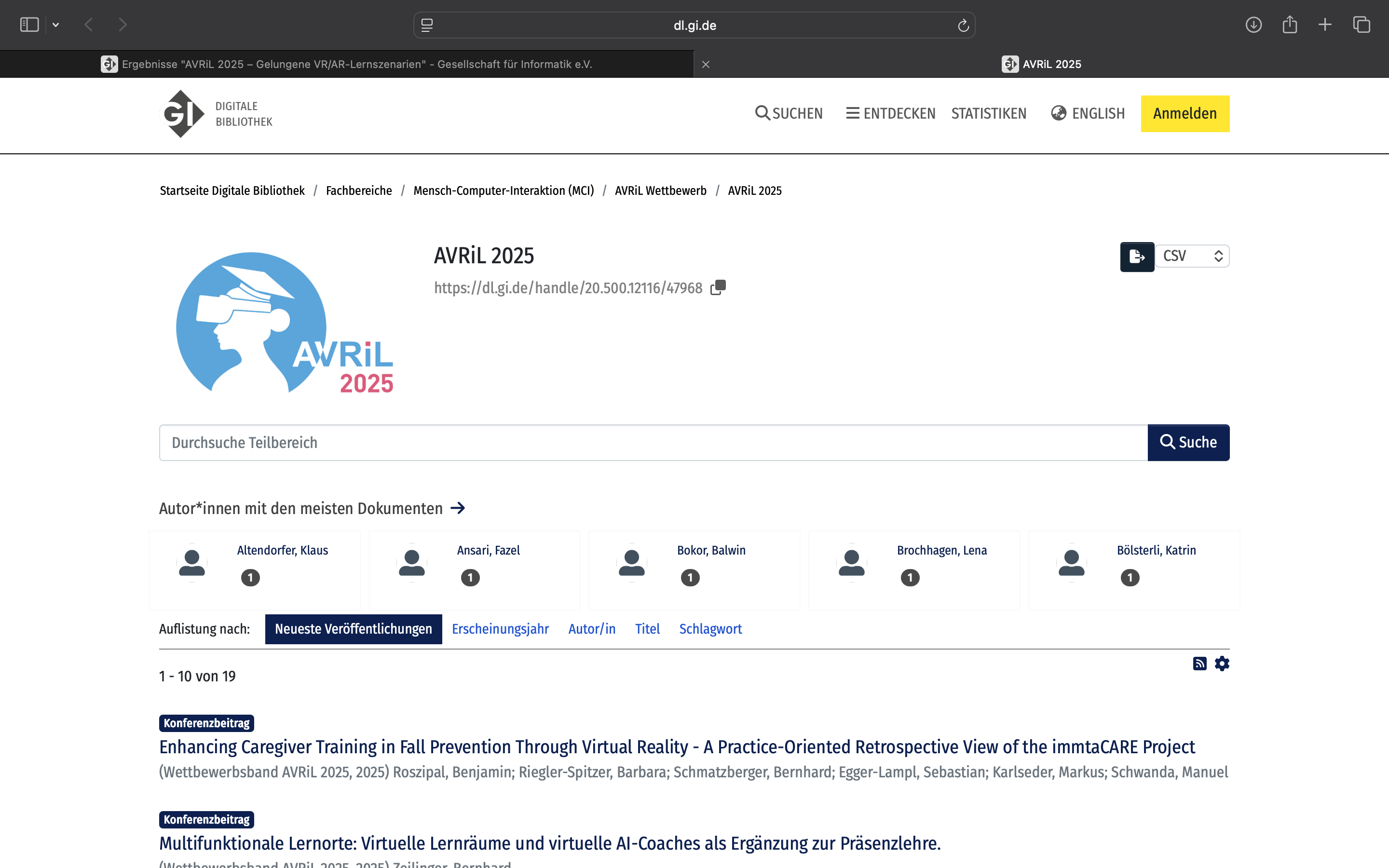
Task: Click the yellow Anmelden button
Action: coord(1185,114)
